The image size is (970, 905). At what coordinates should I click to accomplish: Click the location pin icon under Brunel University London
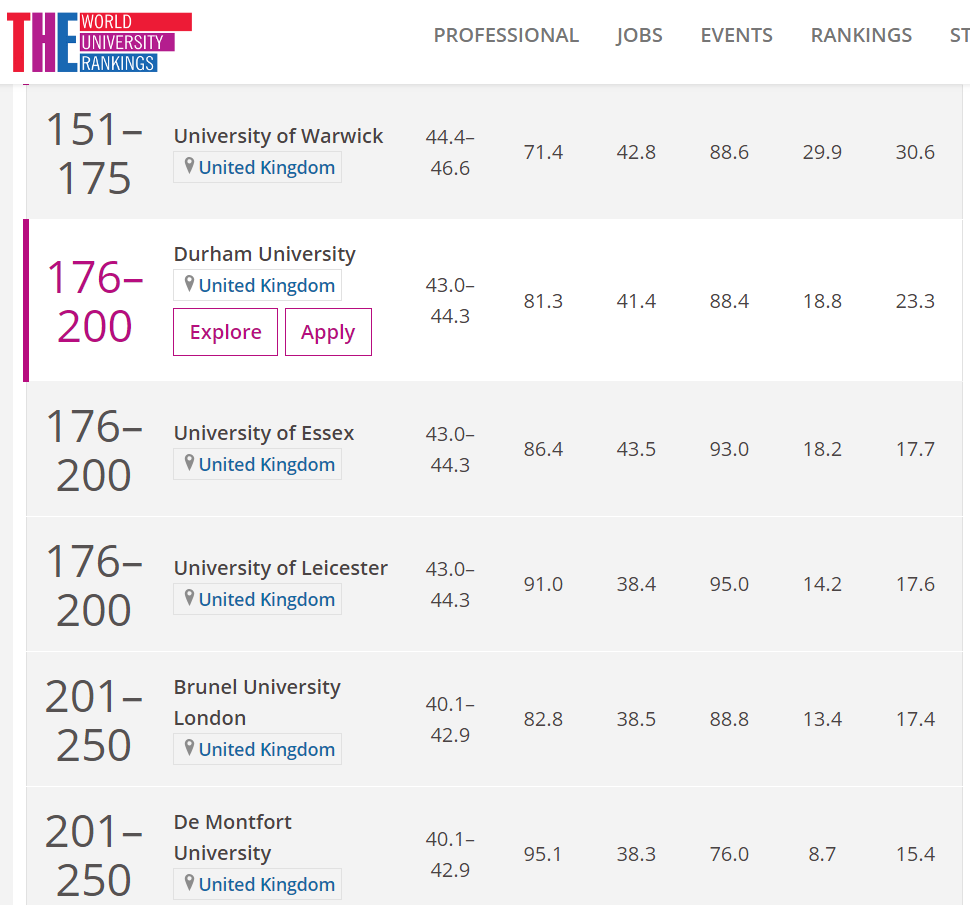coord(188,748)
